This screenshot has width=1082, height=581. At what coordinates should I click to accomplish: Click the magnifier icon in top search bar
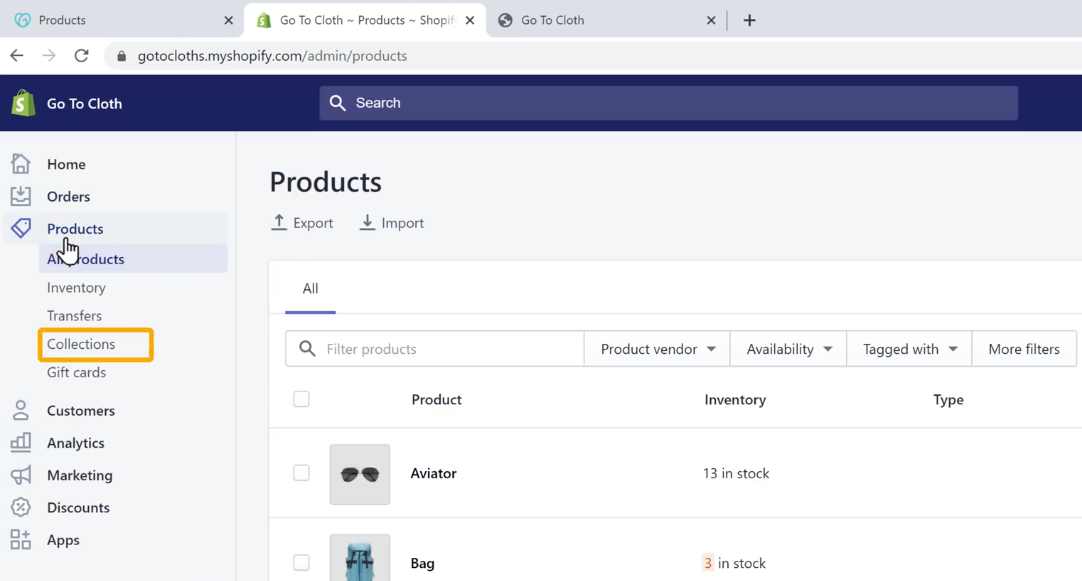click(337, 103)
